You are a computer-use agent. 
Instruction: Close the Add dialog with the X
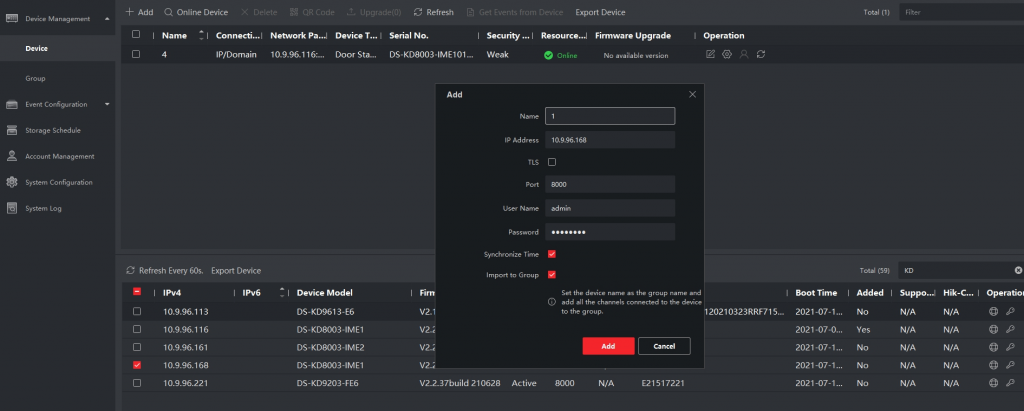(x=692, y=94)
